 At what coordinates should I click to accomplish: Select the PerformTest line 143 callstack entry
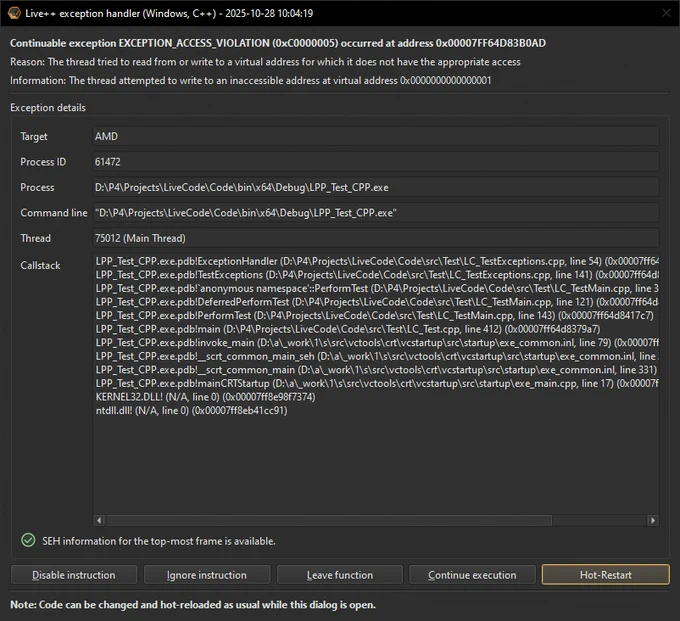(x=374, y=315)
